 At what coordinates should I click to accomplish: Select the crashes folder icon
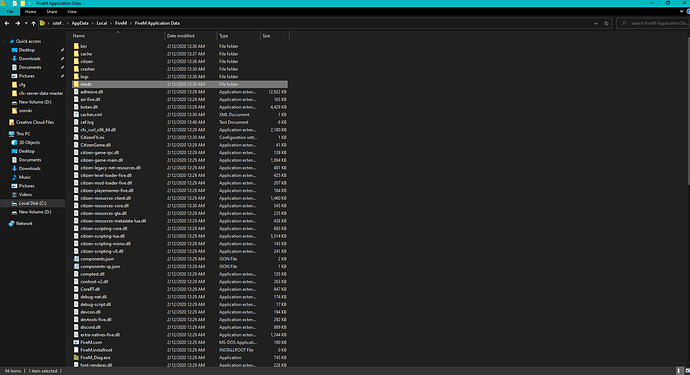tap(76, 69)
